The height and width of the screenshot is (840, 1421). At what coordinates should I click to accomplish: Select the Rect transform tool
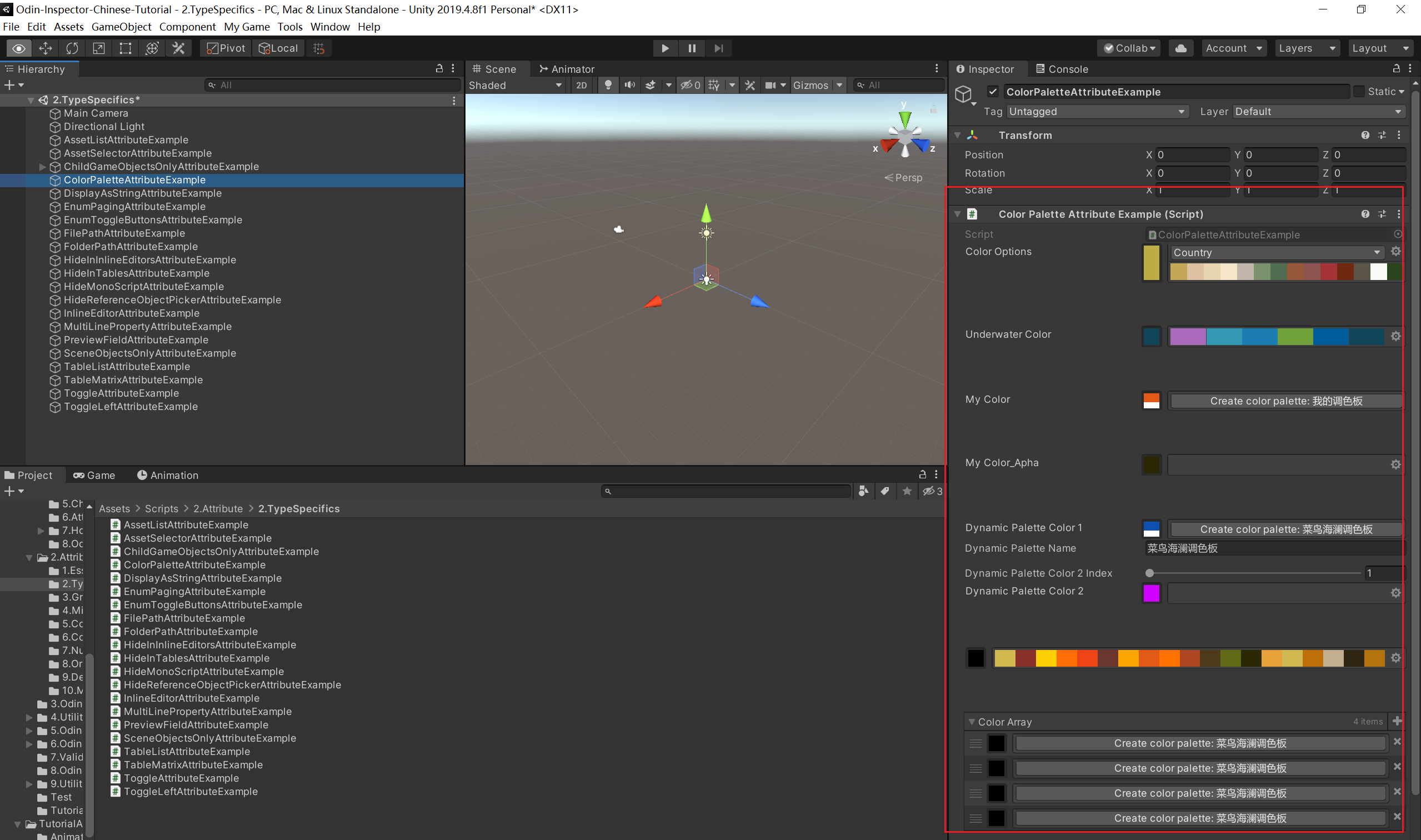[x=125, y=48]
